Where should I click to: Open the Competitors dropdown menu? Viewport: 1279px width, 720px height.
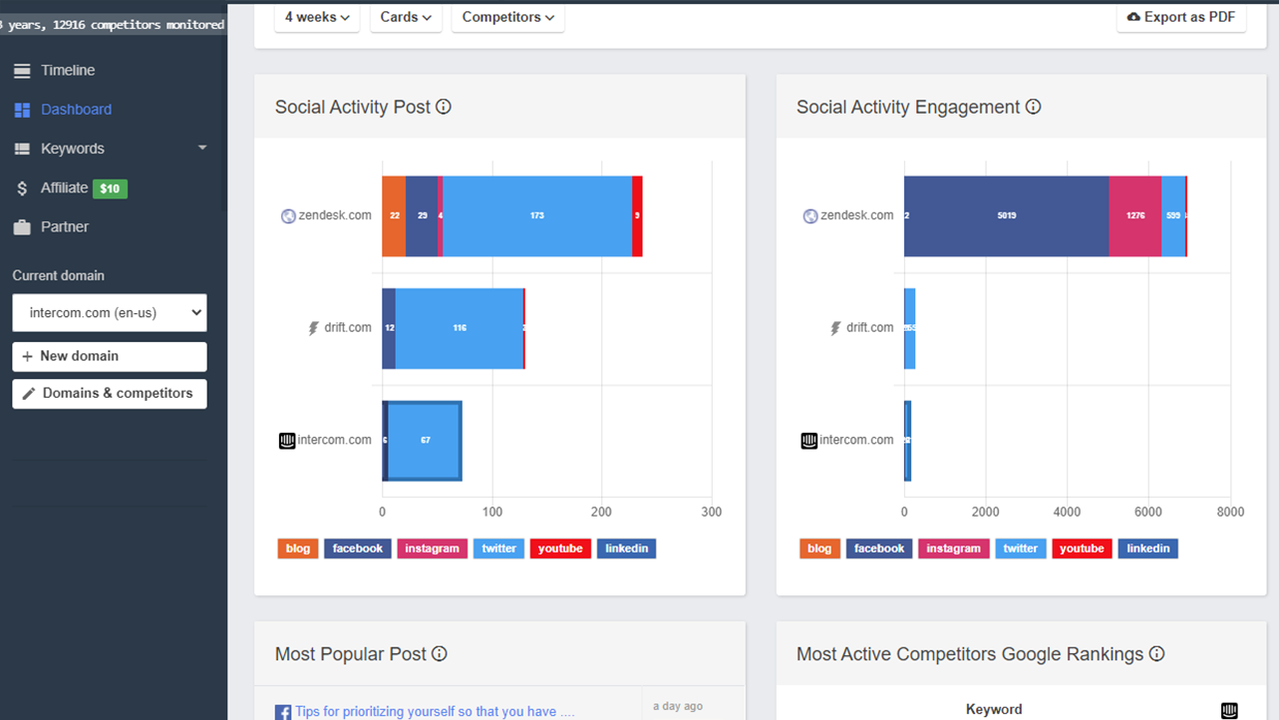508,17
